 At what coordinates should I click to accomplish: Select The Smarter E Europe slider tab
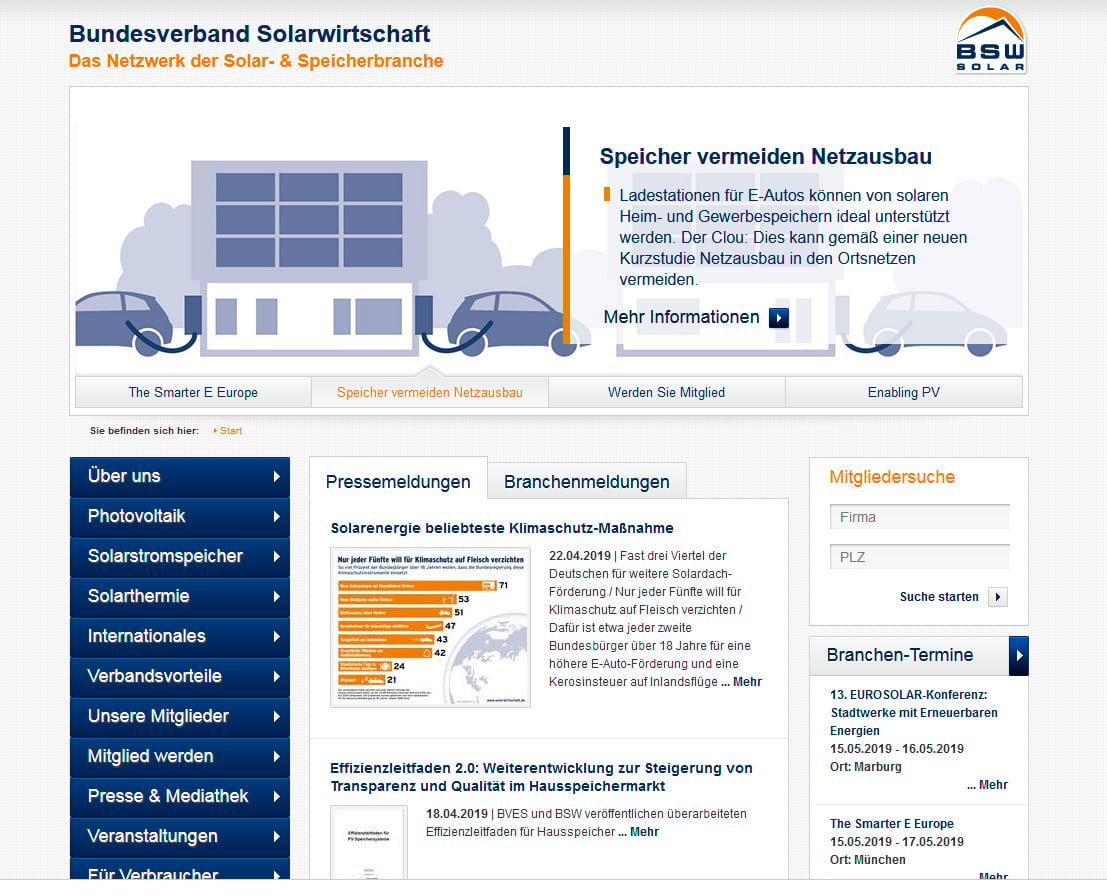point(193,393)
